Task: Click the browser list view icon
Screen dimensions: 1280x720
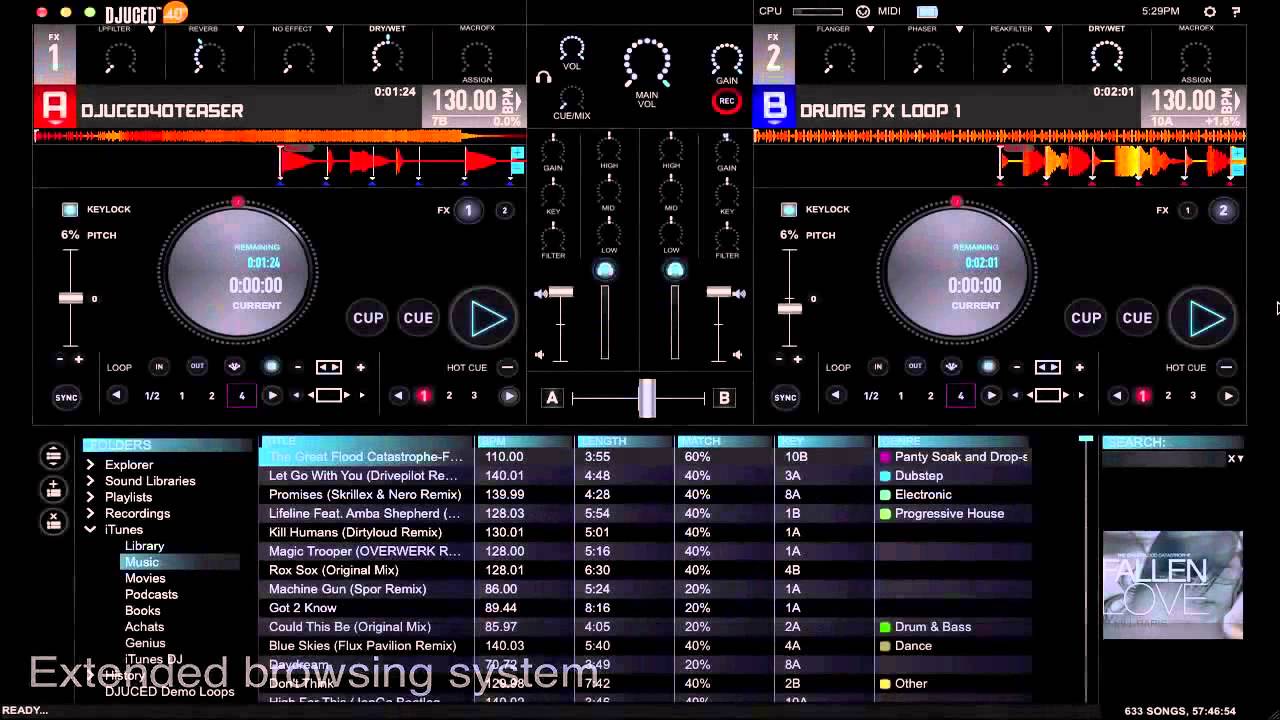Action: click(53, 456)
